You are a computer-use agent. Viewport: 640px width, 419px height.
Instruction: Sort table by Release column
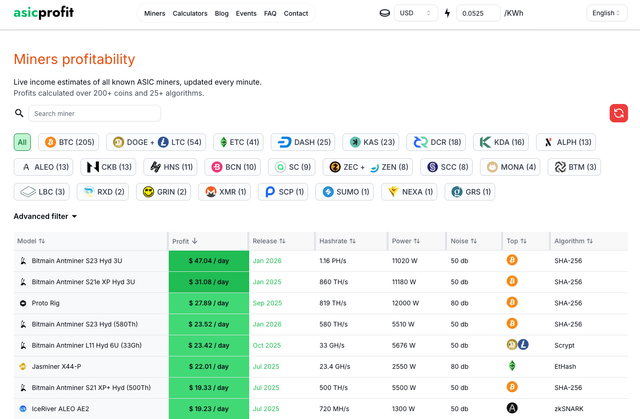(269, 241)
